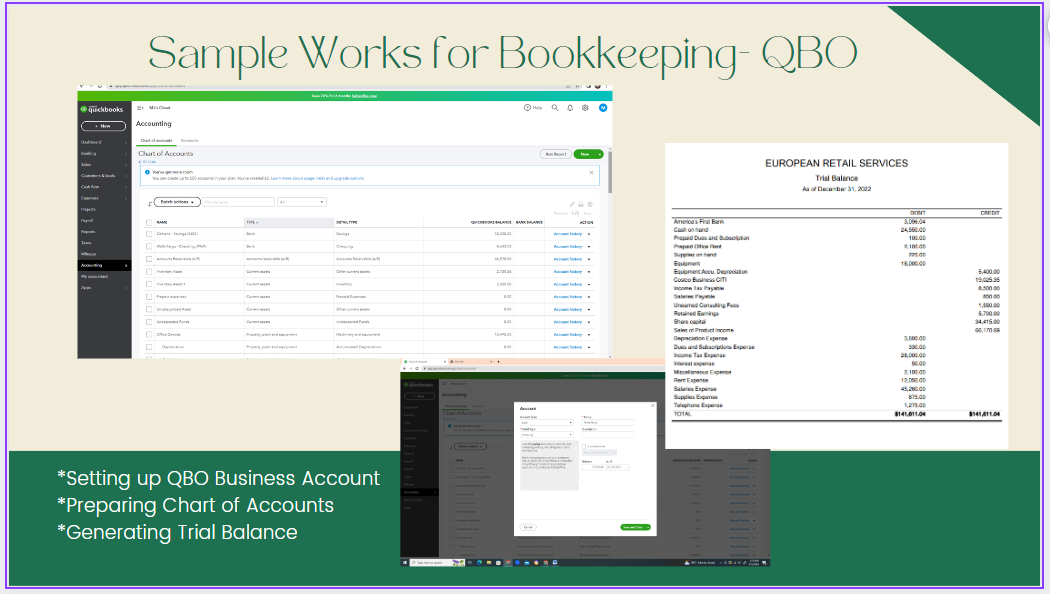Viewport: 1050px width, 594px height.
Task: Check 'Is sub-account' box in Account dialog
Action: pyautogui.click(x=583, y=446)
